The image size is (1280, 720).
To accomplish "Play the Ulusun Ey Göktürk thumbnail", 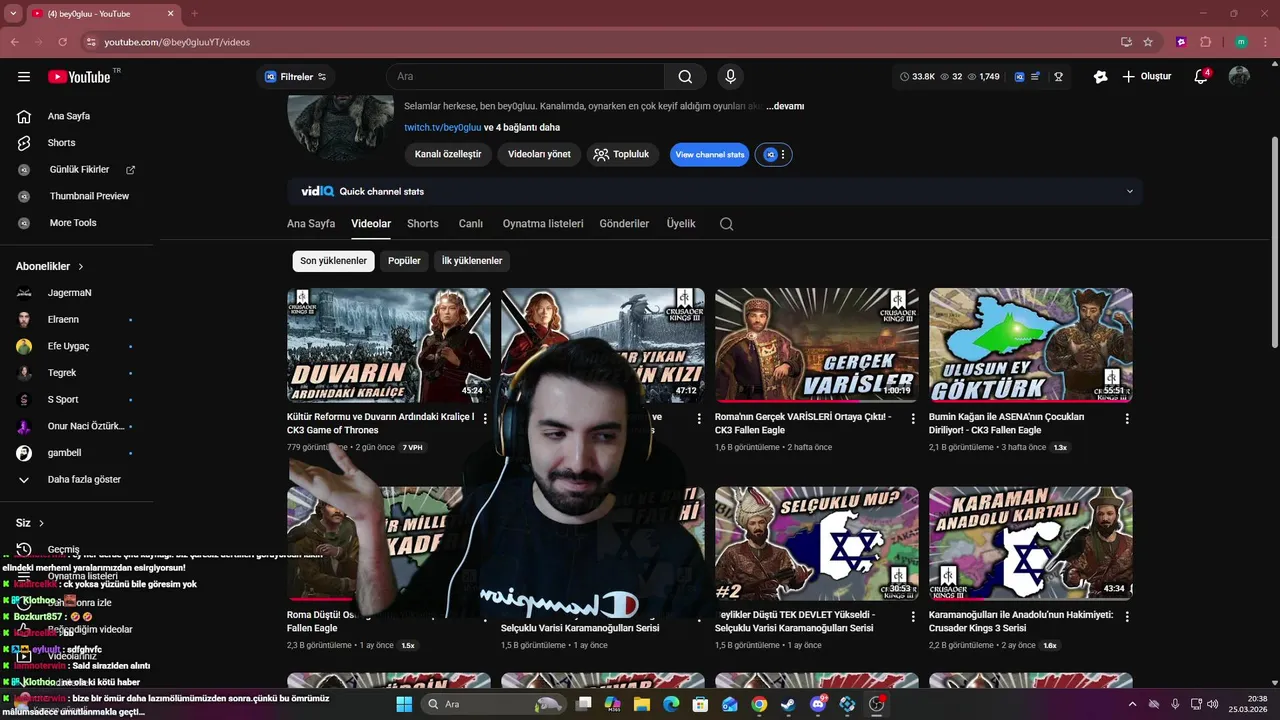I will 1031,346.
